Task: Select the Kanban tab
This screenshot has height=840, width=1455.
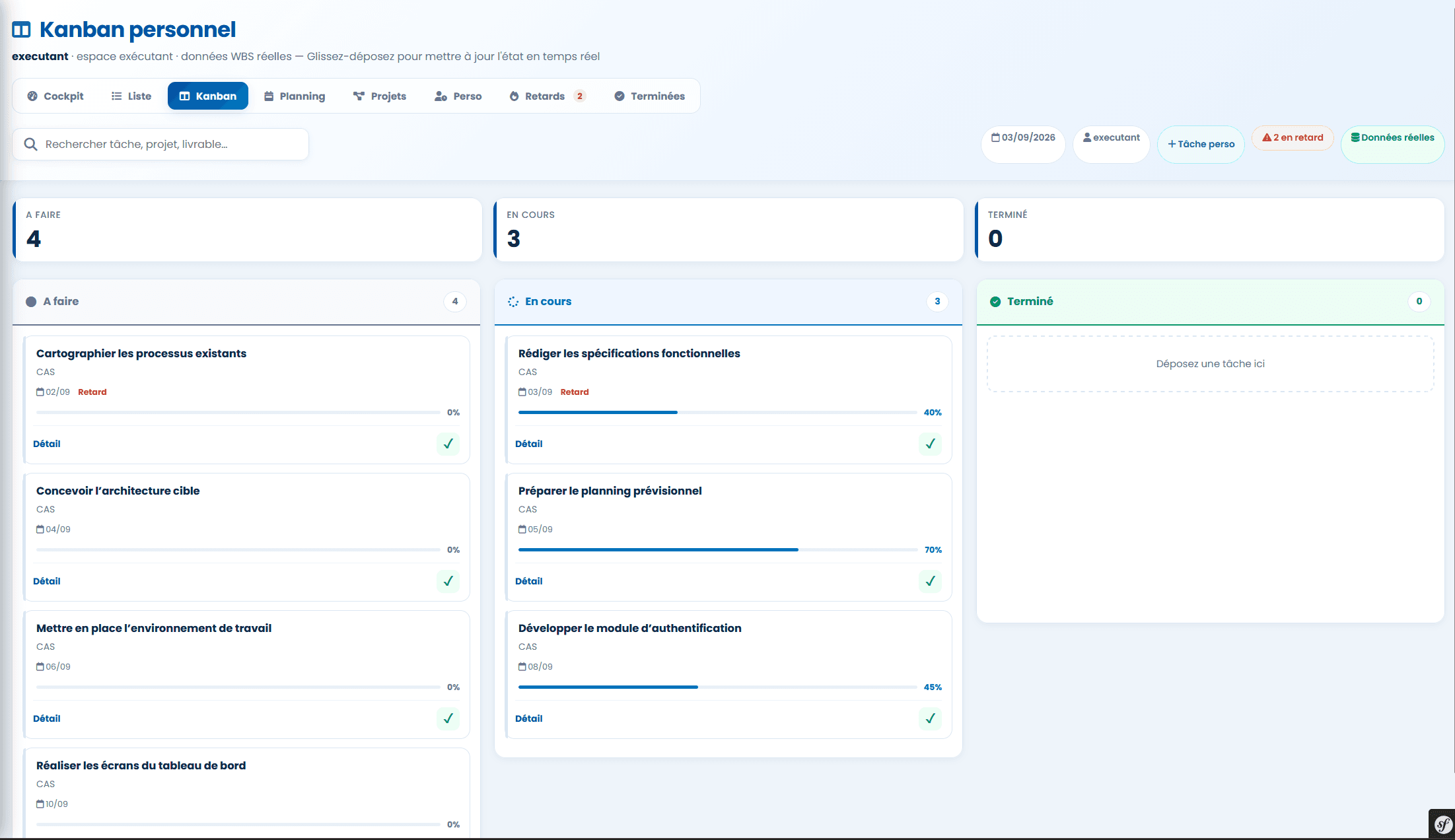Action: [208, 96]
